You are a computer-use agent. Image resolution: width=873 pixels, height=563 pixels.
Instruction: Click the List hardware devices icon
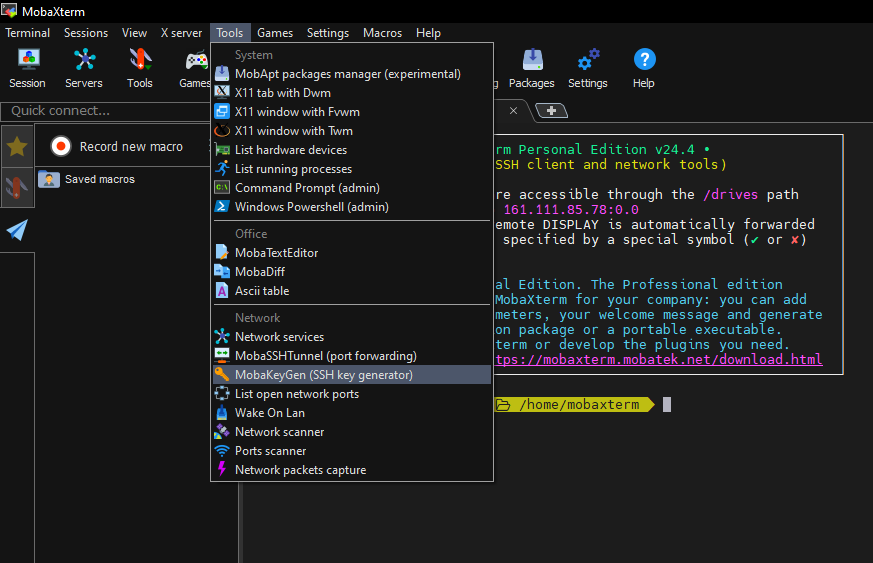tap(222, 150)
